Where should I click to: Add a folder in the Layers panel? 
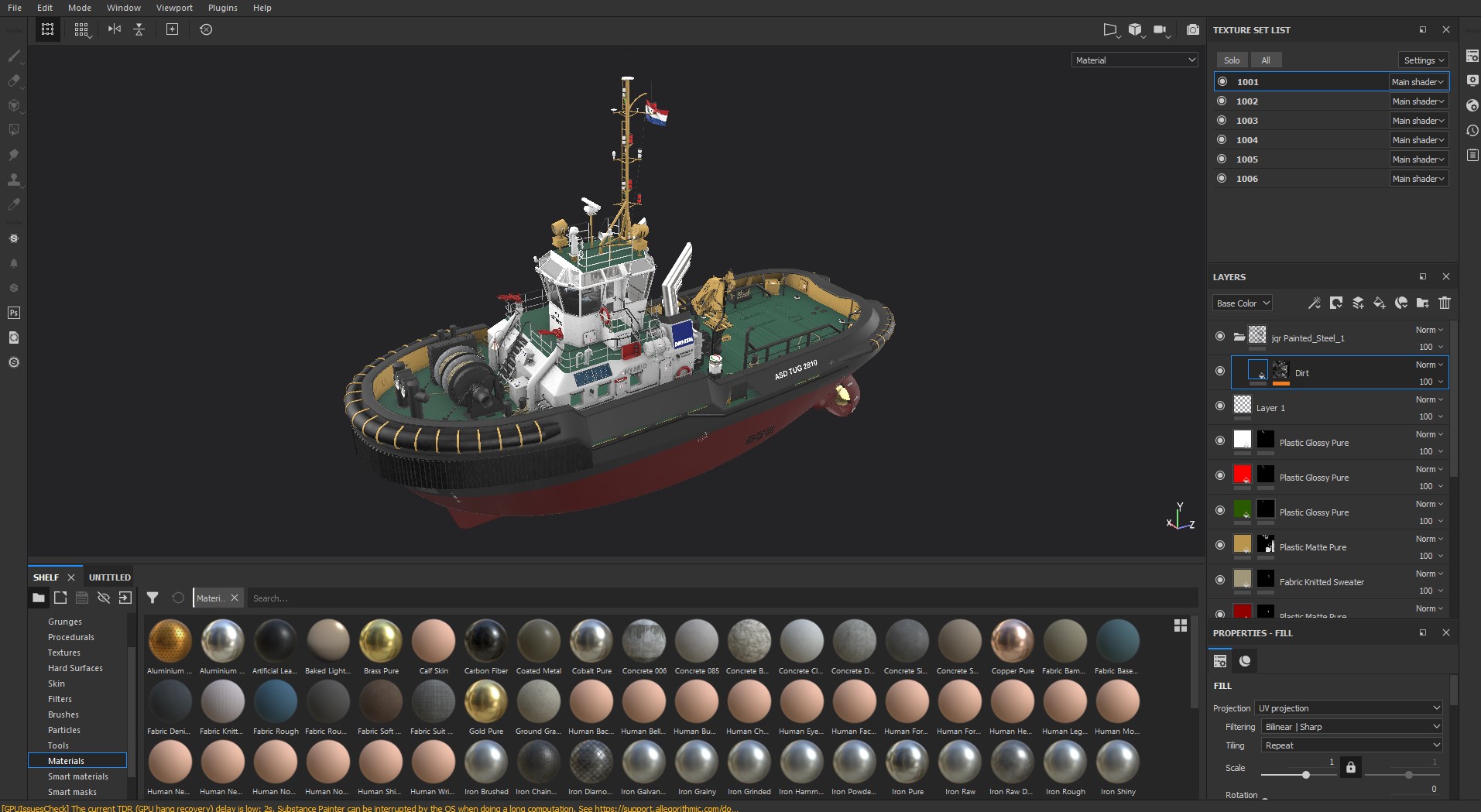click(x=1422, y=303)
